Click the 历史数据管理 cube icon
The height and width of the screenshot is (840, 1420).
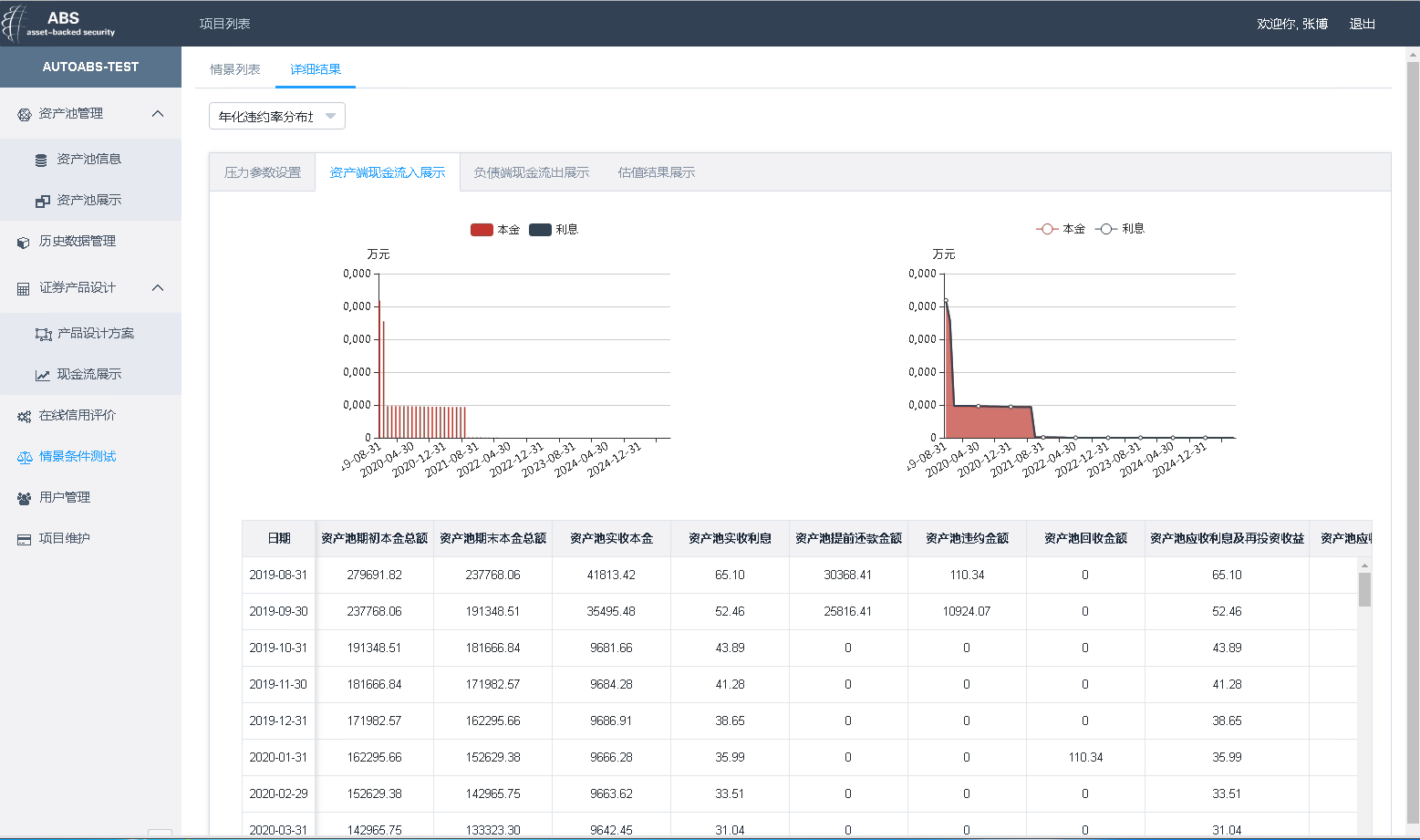(24, 242)
